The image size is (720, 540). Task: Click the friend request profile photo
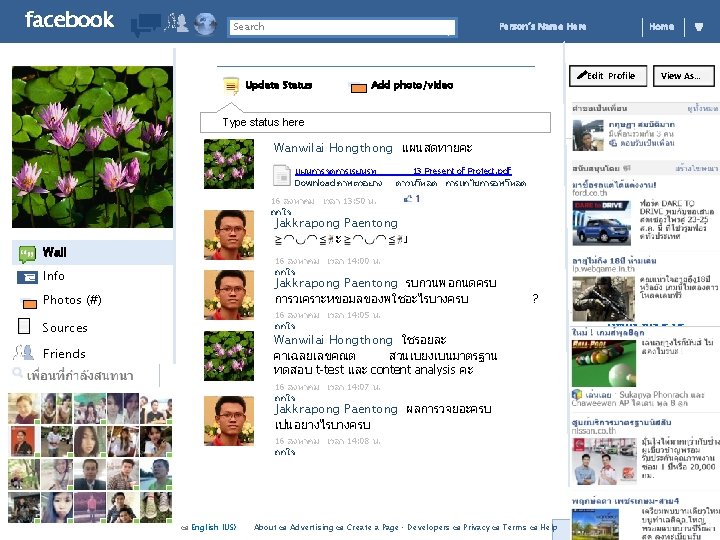point(588,135)
